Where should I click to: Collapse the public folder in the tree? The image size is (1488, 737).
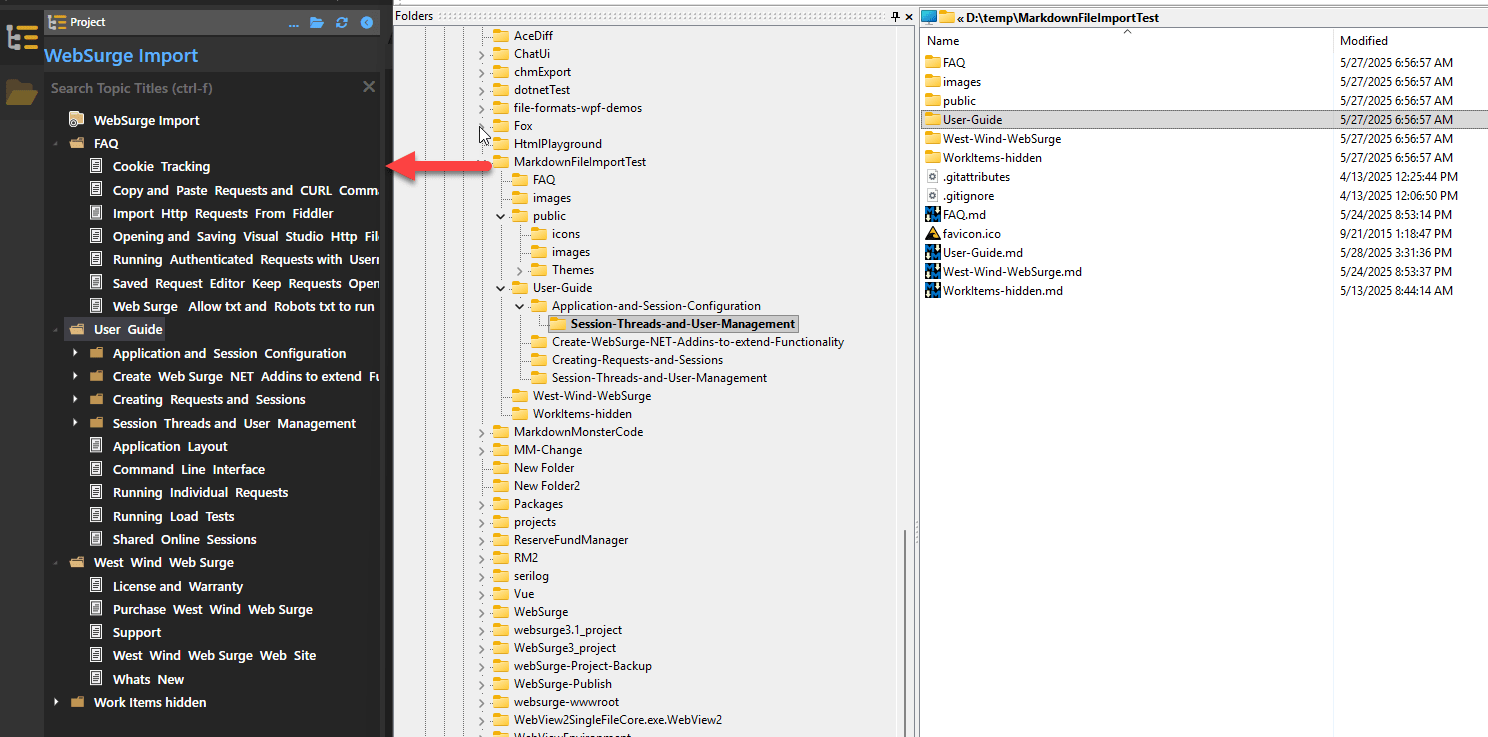(500, 215)
